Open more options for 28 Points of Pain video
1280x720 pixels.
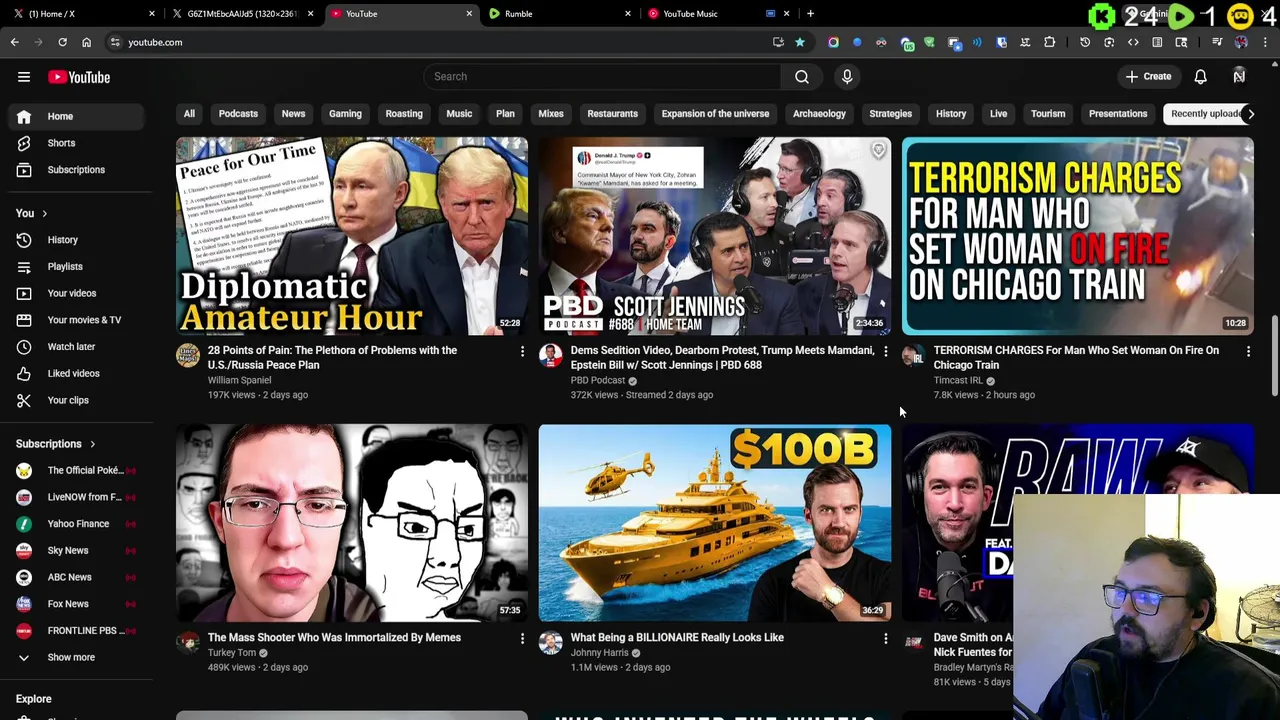(x=522, y=351)
